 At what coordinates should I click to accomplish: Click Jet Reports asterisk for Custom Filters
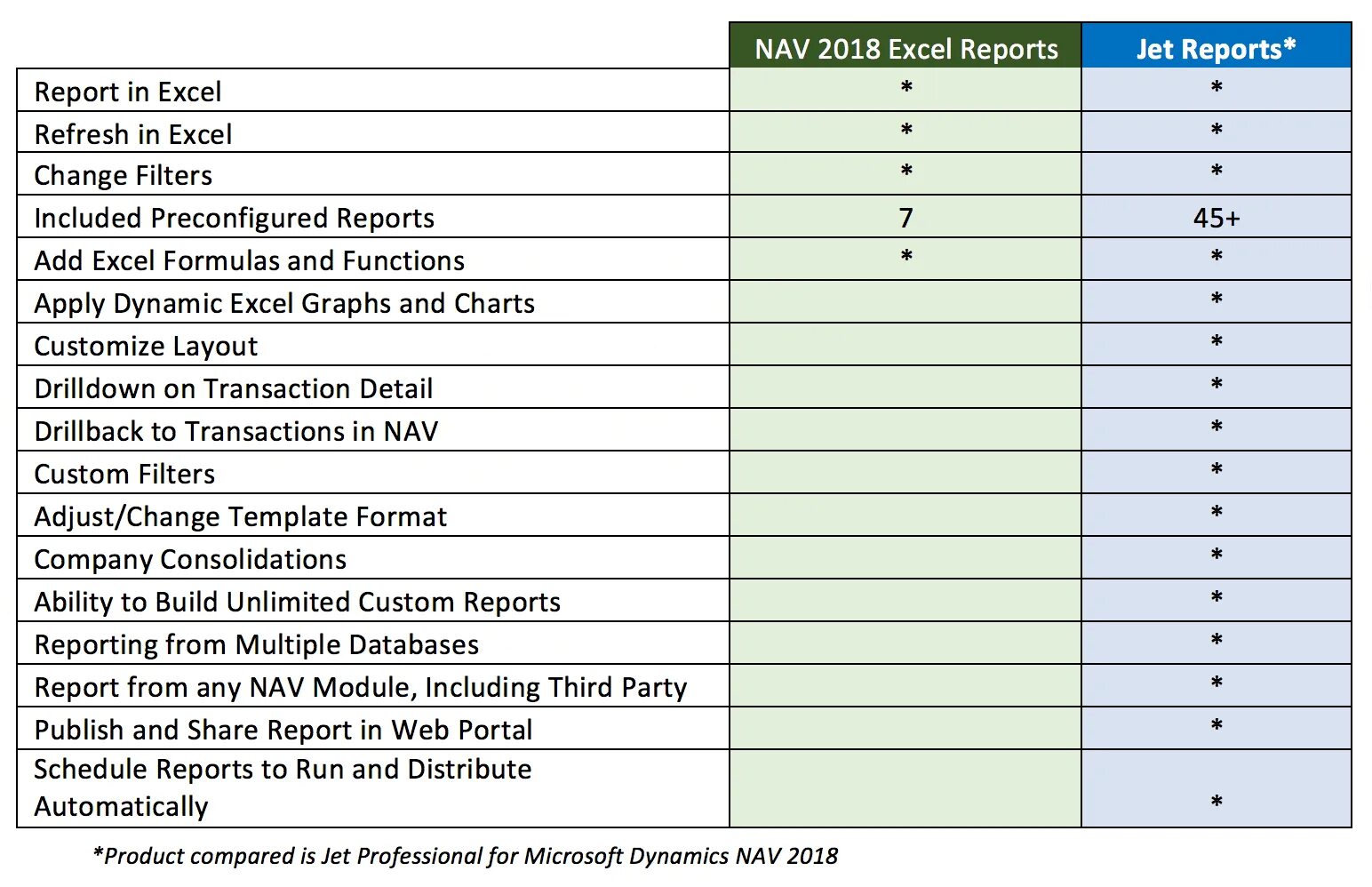tap(1216, 469)
